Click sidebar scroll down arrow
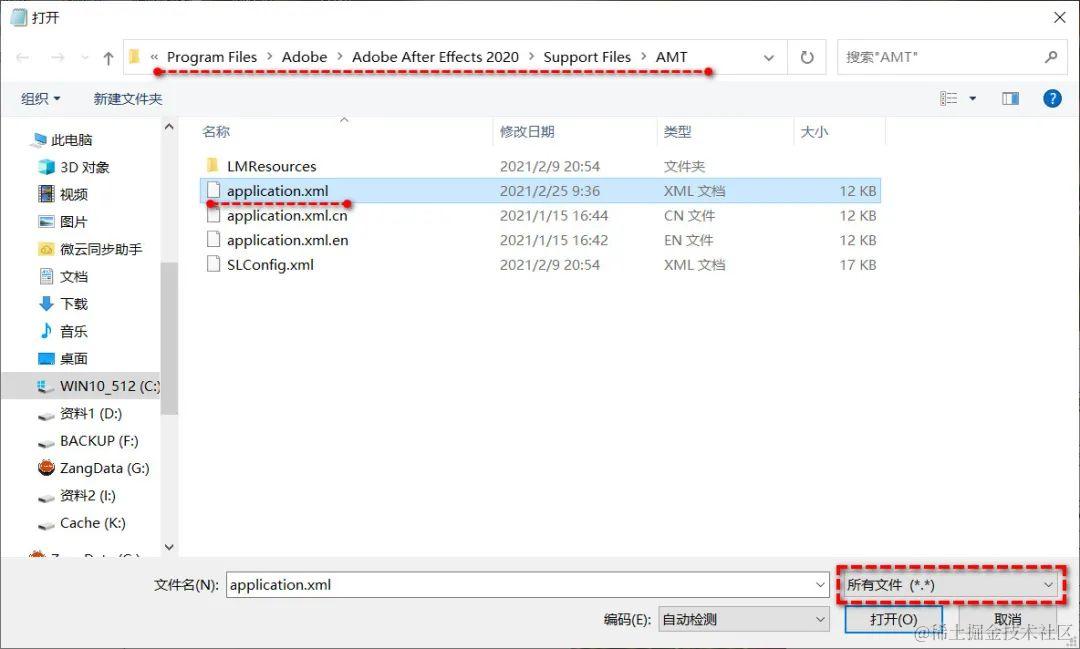Screen dimensions: 1080x649 pyautogui.click(x=169, y=548)
